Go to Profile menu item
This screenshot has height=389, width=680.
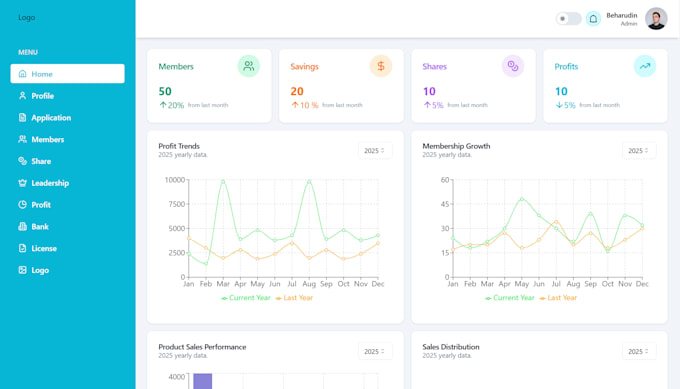click(67, 95)
